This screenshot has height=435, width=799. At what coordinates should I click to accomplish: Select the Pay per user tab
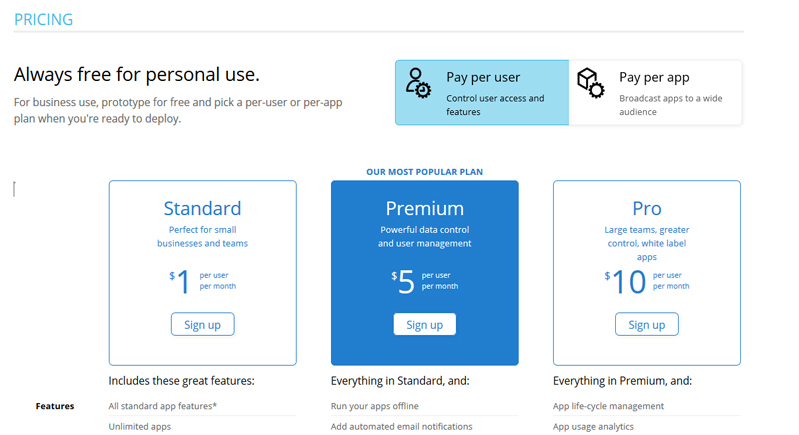[482, 93]
